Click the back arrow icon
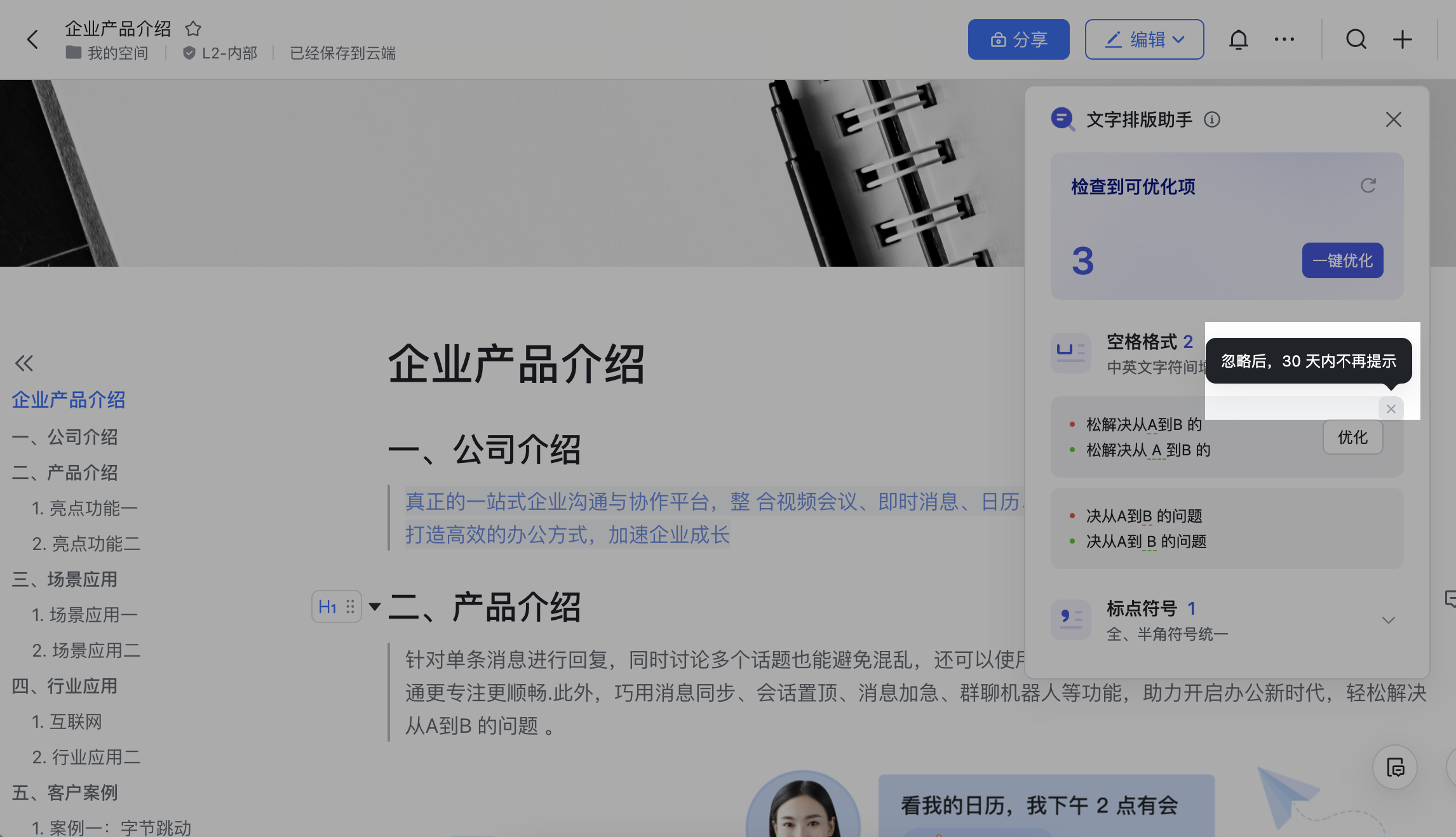Image resolution: width=1456 pixels, height=837 pixels. pos(33,39)
